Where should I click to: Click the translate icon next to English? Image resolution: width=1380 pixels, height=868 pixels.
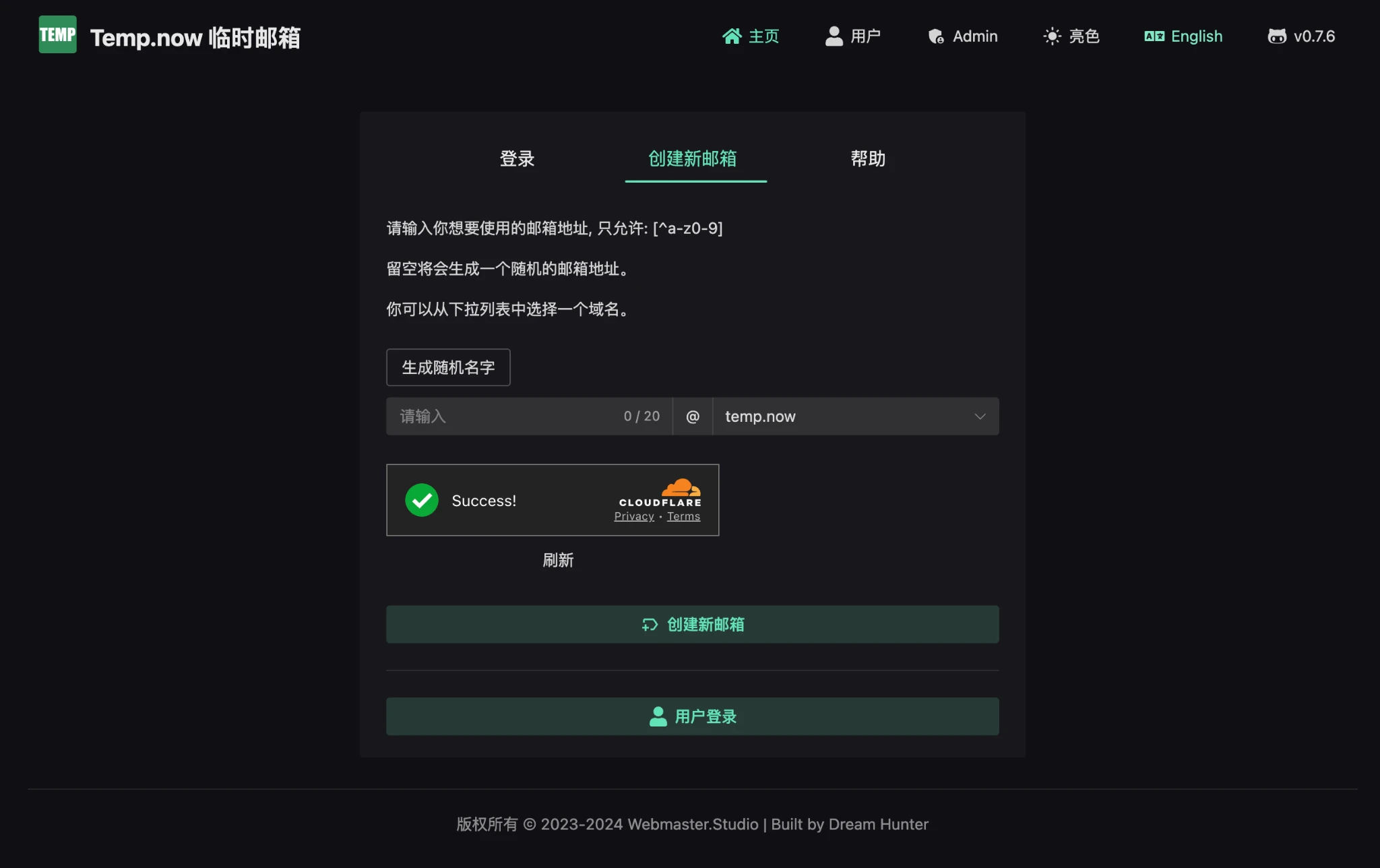pos(1154,36)
